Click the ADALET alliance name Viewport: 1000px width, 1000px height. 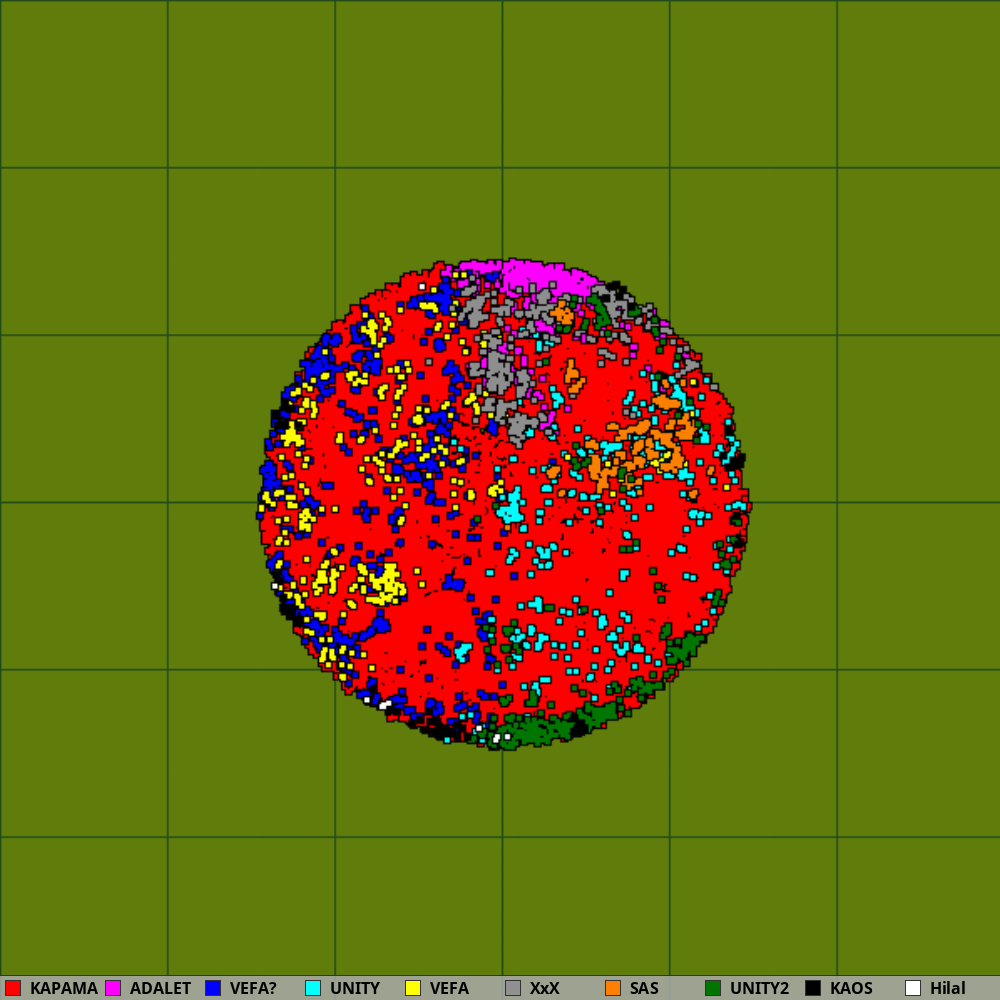[160, 988]
